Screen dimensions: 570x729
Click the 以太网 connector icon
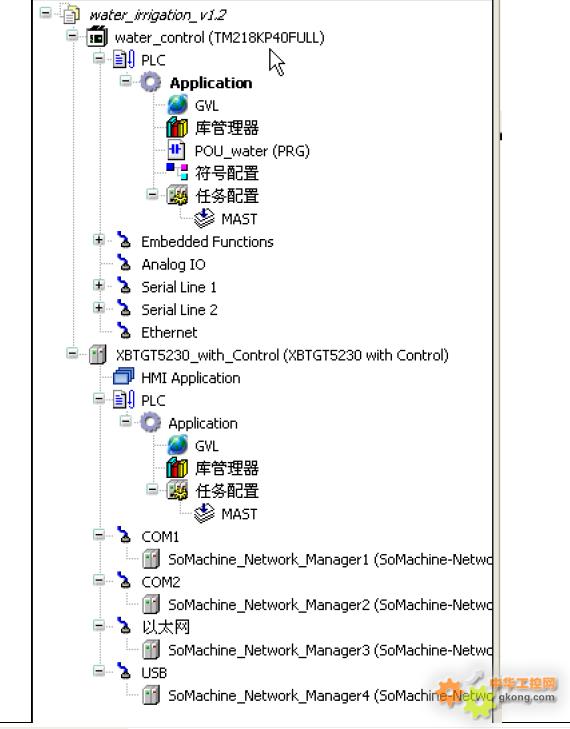(124, 627)
